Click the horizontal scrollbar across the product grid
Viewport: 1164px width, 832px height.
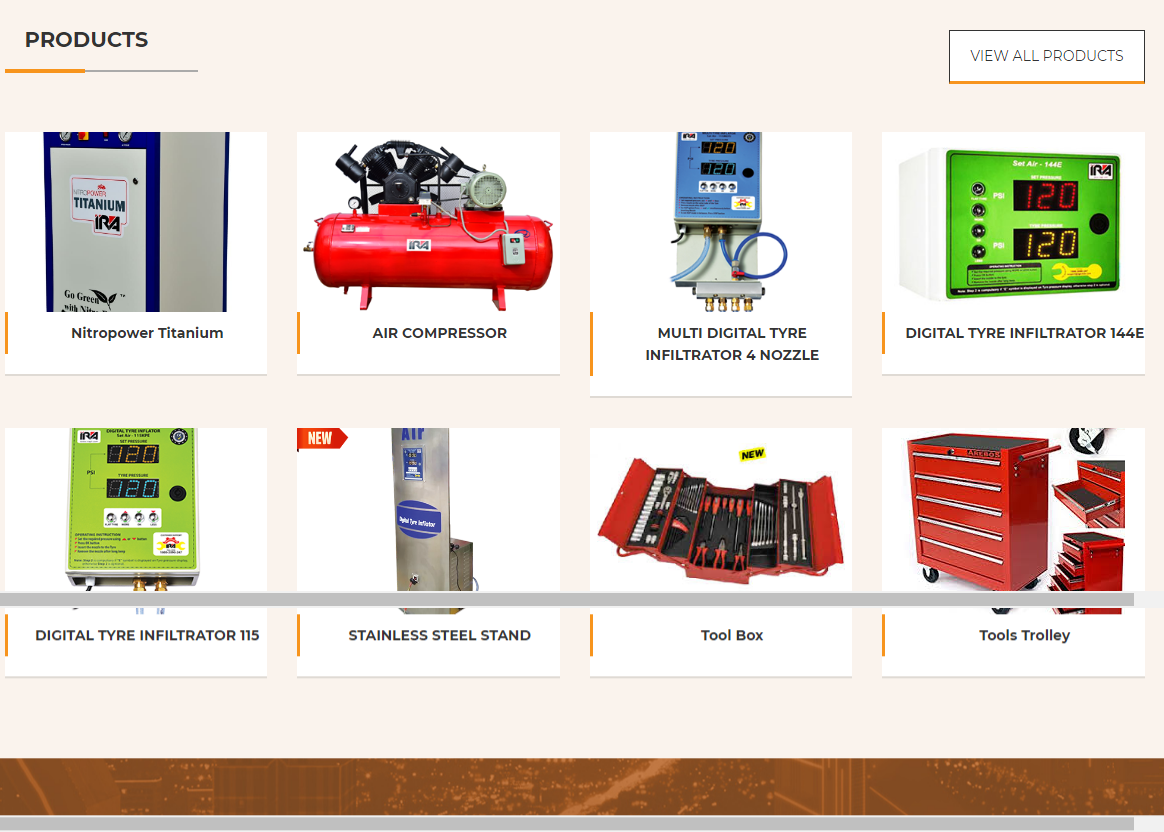(x=566, y=600)
